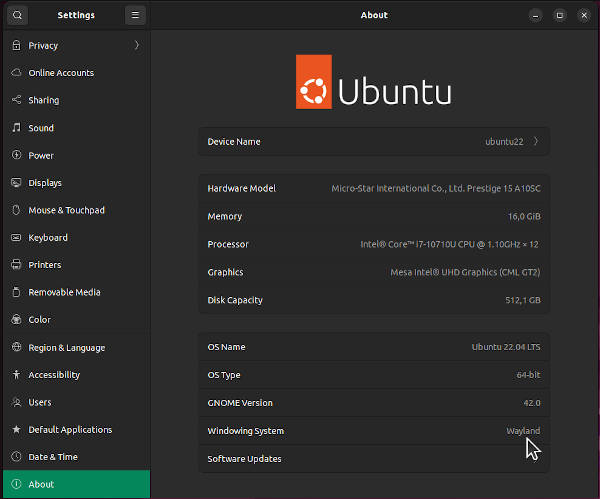Screen dimensions: 600x499
Task: Open Software Updates row
Action: click(374, 459)
